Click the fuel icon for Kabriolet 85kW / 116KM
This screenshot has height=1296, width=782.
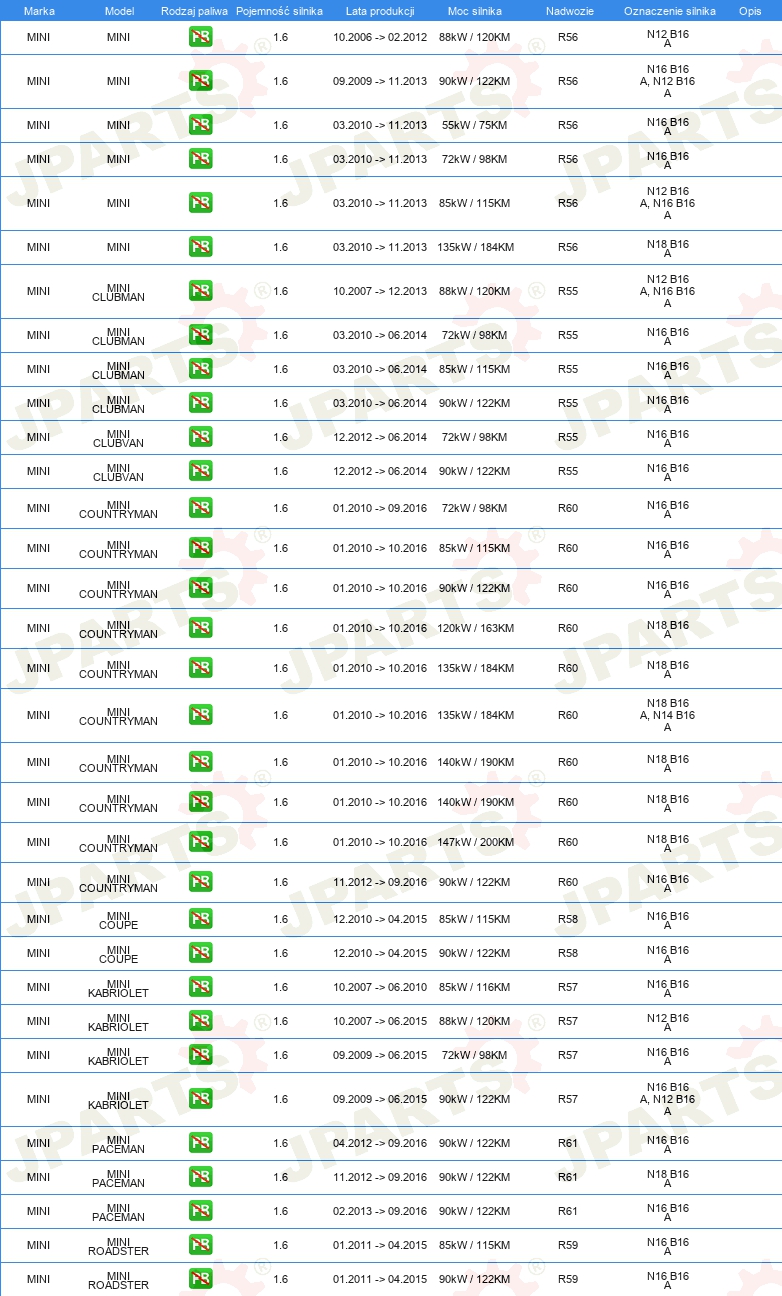click(x=200, y=987)
